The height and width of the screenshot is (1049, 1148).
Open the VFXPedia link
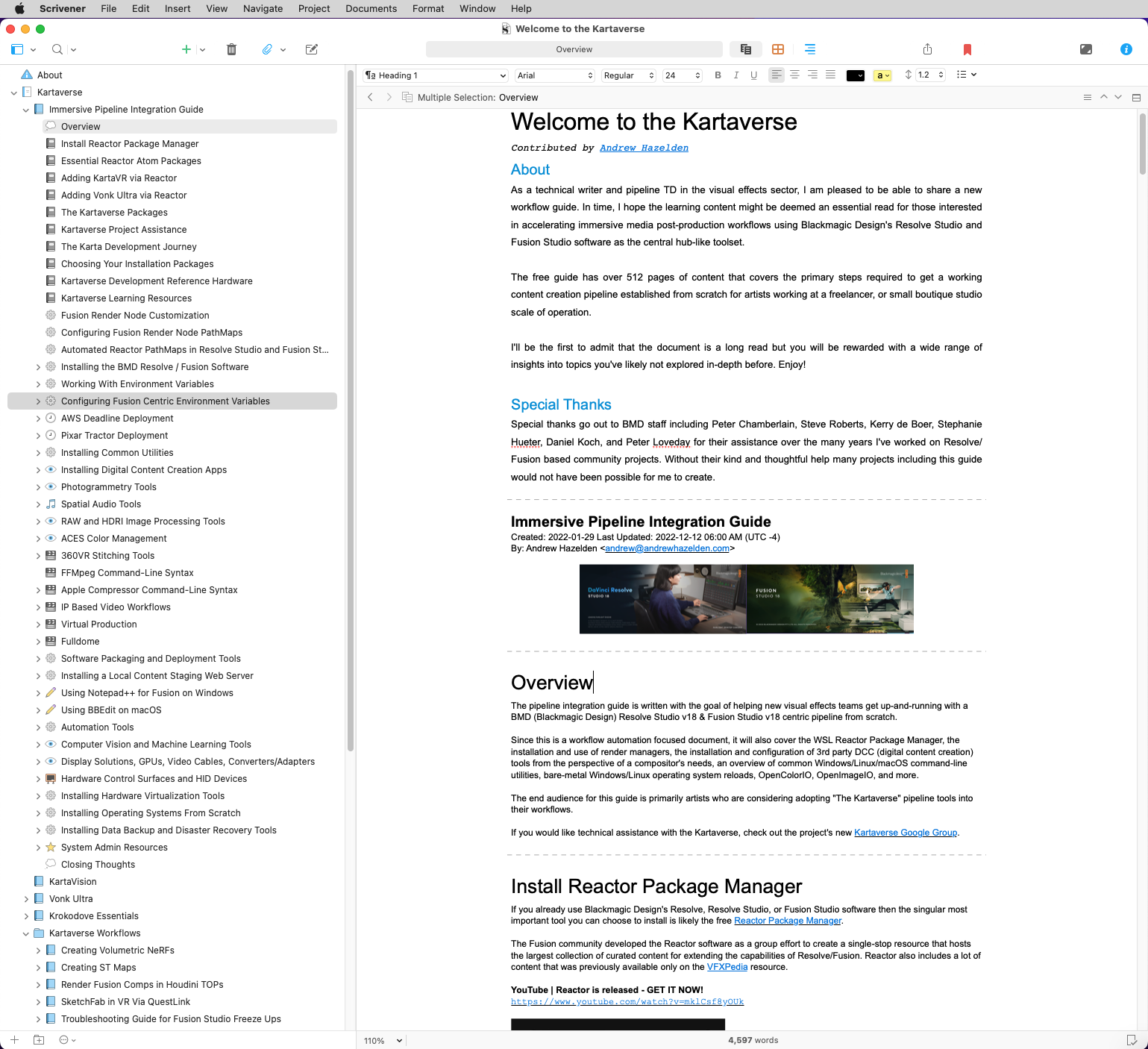point(727,967)
